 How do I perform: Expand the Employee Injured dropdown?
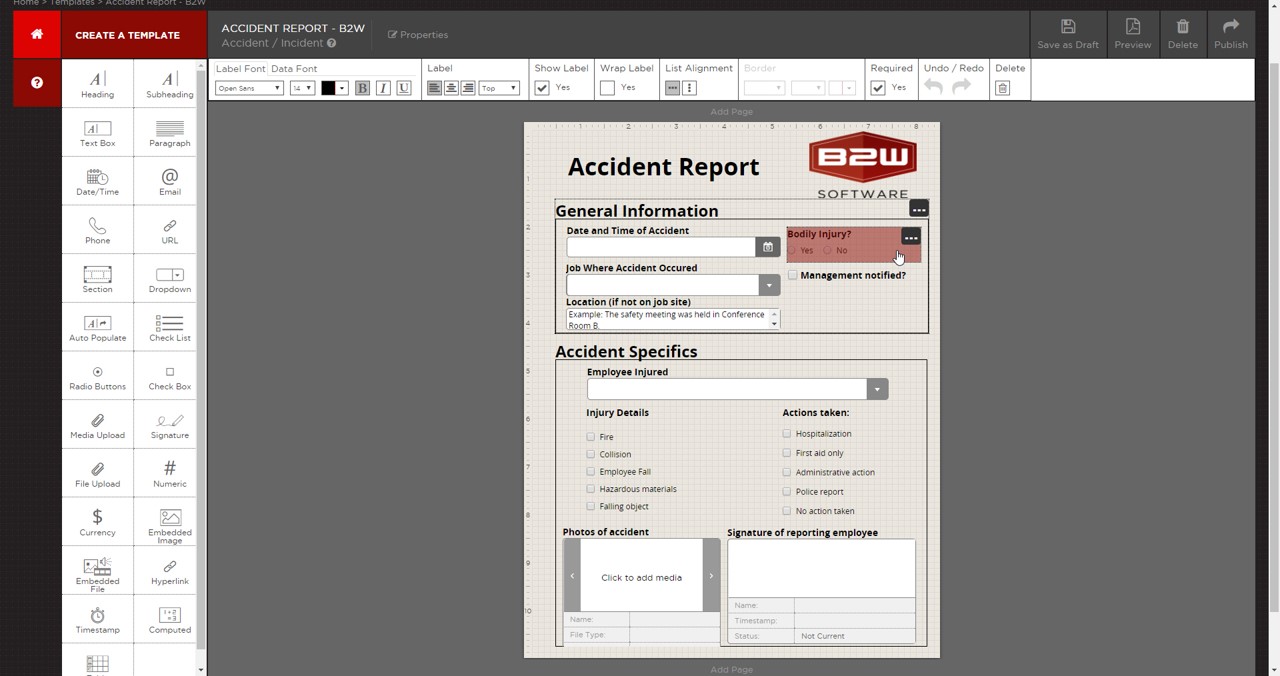877,389
